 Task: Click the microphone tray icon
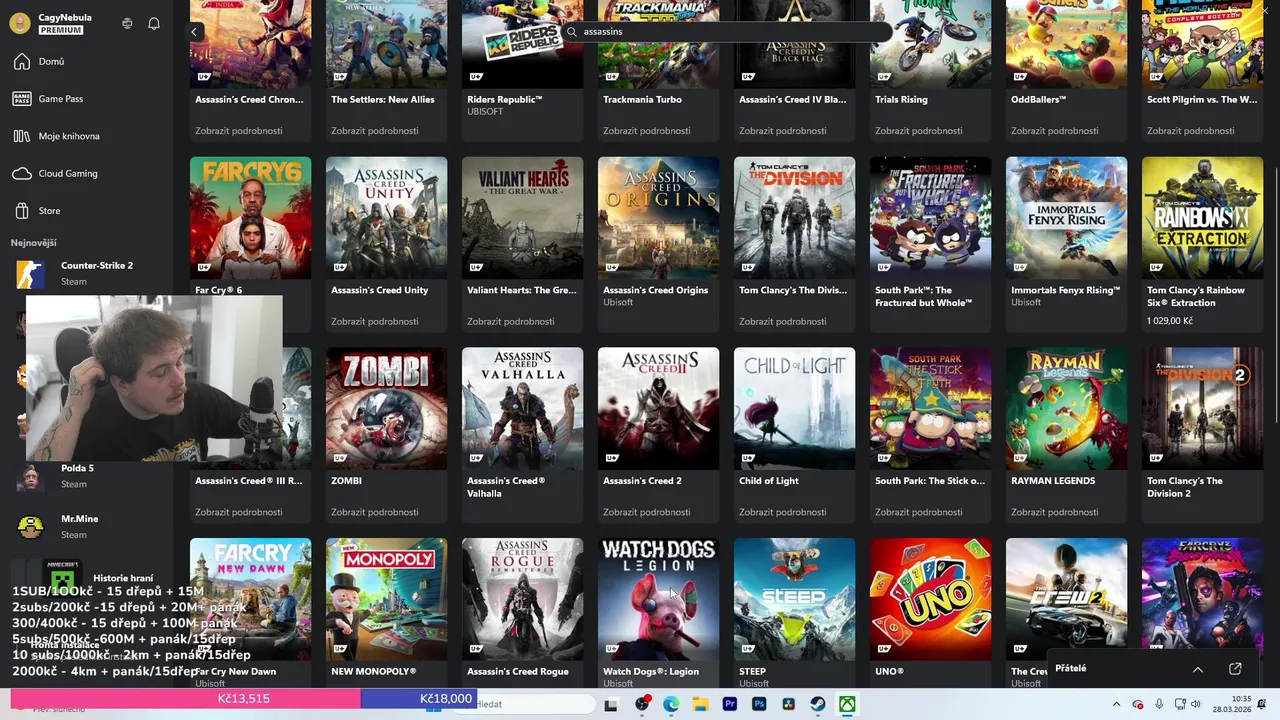[x=1159, y=704]
